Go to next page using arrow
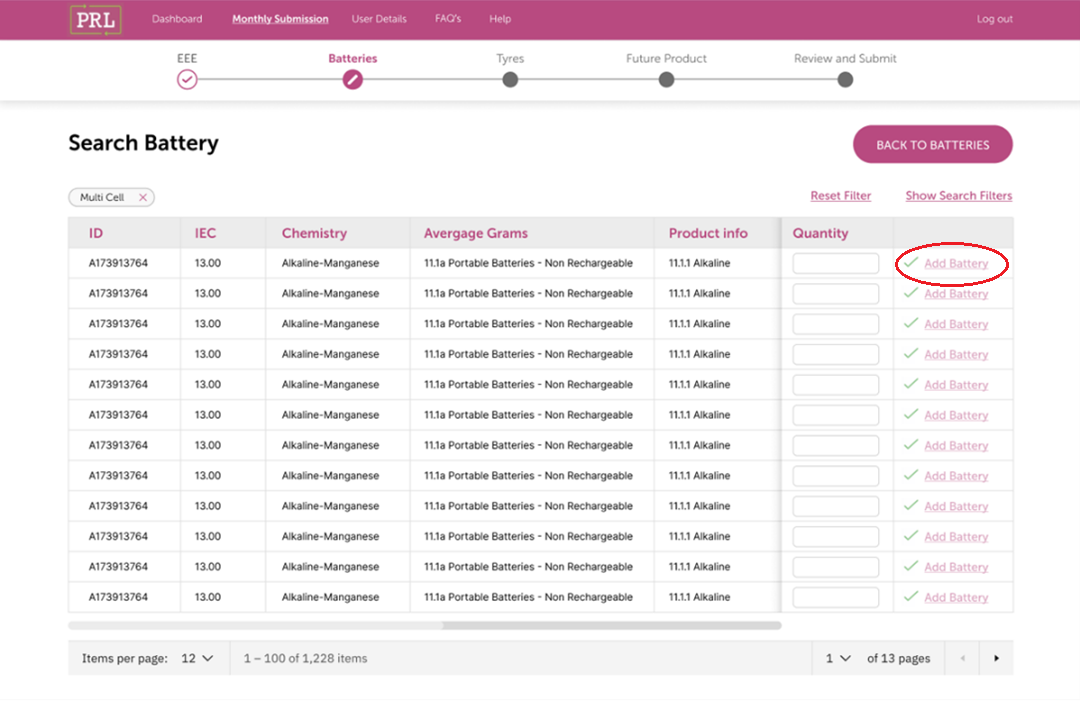The image size is (1080, 701). coord(996,658)
